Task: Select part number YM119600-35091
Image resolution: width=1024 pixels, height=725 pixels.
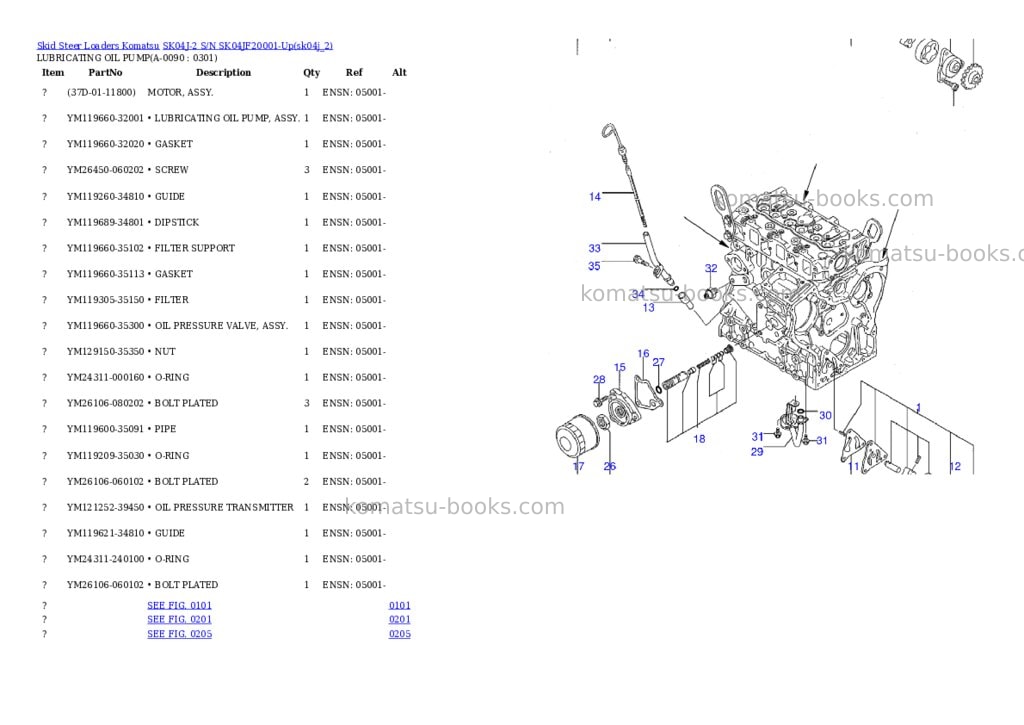Action: click(x=105, y=429)
